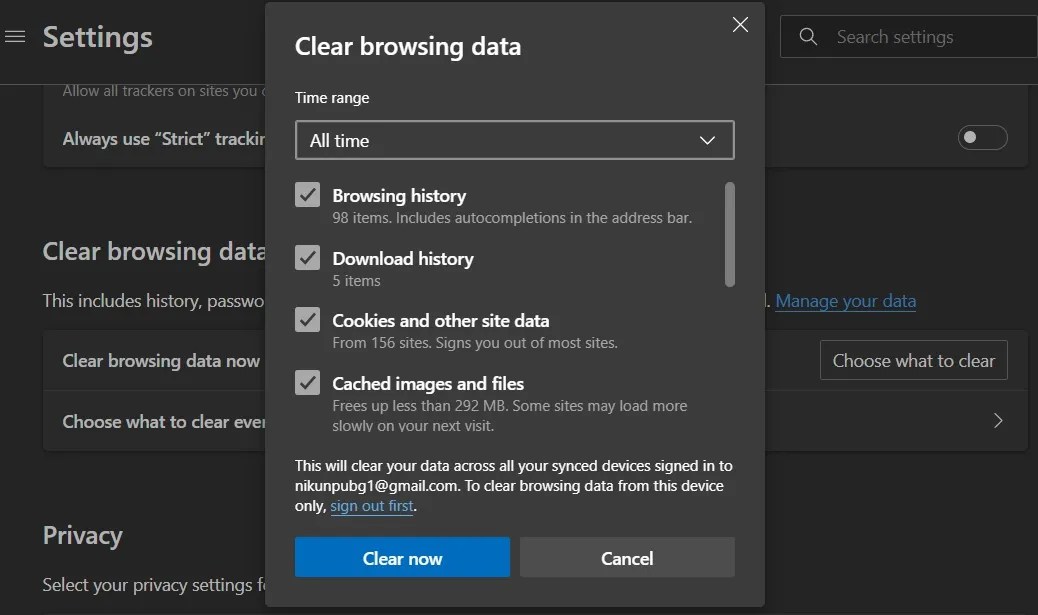Expand the Choose what to clear every time row
The height and width of the screenshot is (615, 1038).
pos(997,421)
